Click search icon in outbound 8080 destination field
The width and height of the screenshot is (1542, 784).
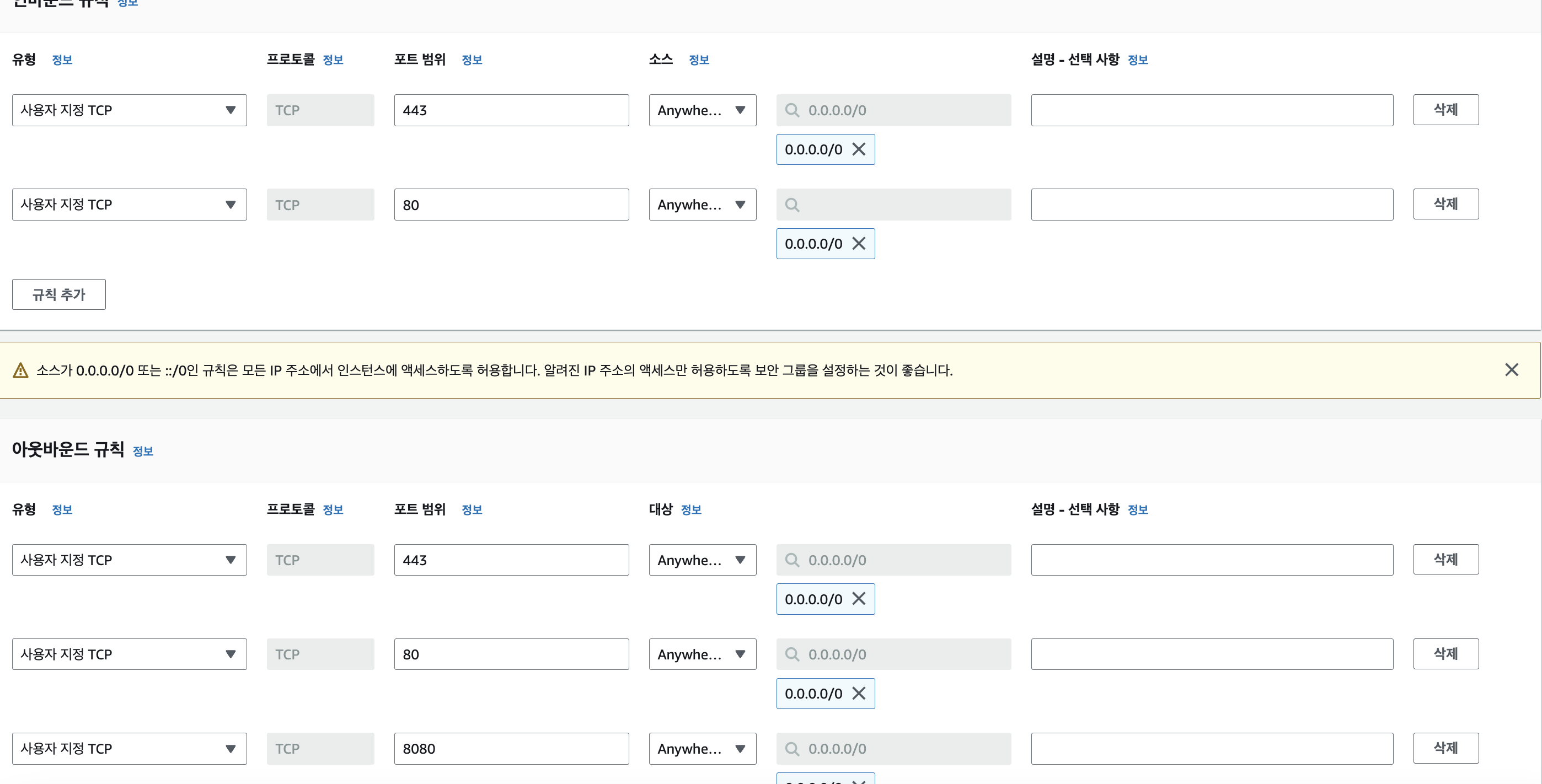coord(792,749)
